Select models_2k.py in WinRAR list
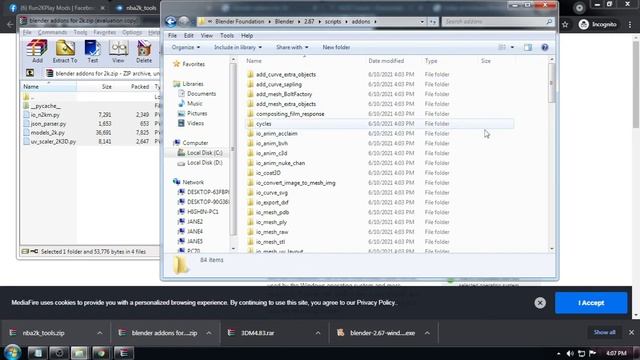 coord(48,133)
